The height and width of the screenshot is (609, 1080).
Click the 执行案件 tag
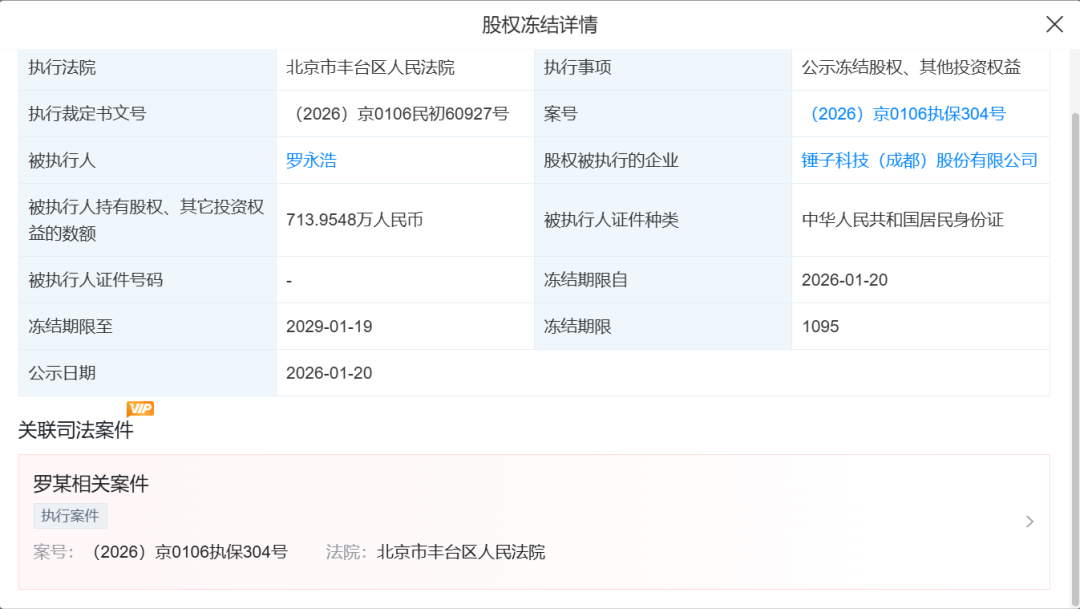click(70, 515)
